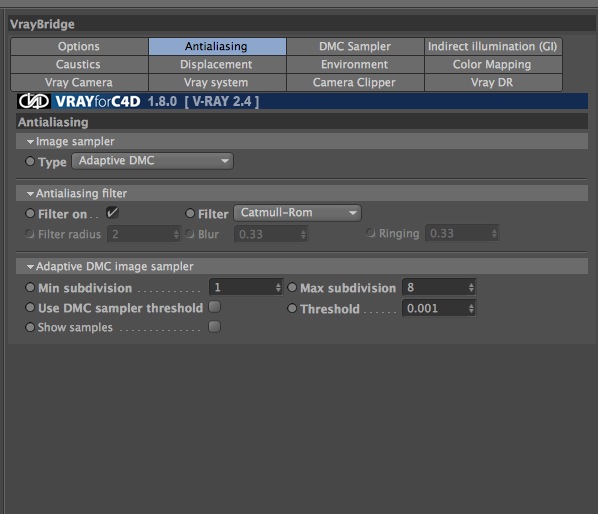Image resolution: width=598 pixels, height=514 pixels.
Task: Click the Antialiasing section heading
Action: click(x=53, y=122)
